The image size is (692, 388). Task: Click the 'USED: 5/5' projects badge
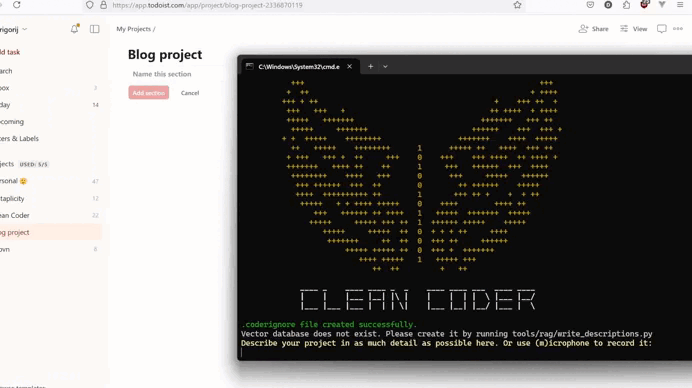[x=34, y=164]
